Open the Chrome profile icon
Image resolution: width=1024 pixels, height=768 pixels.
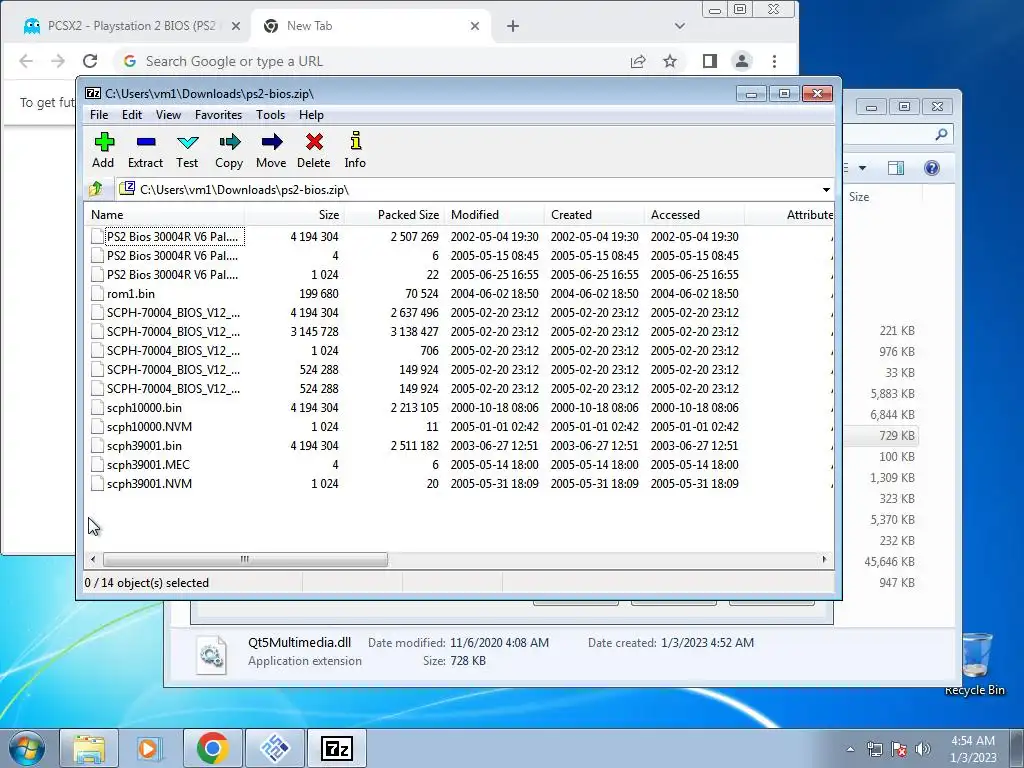pyautogui.click(x=742, y=61)
